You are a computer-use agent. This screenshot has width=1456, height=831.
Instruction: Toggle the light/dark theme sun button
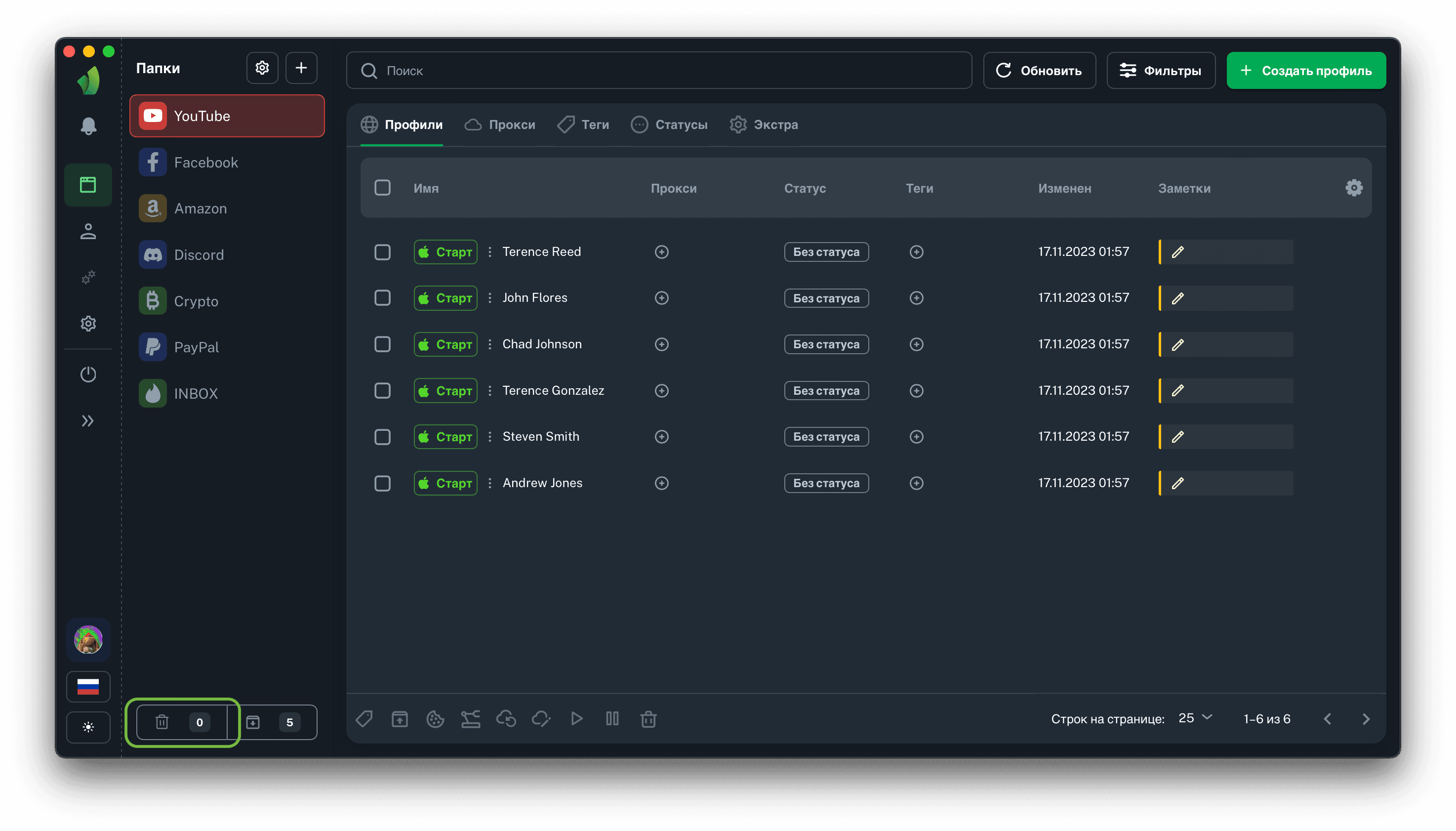click(x=88, y=727)
